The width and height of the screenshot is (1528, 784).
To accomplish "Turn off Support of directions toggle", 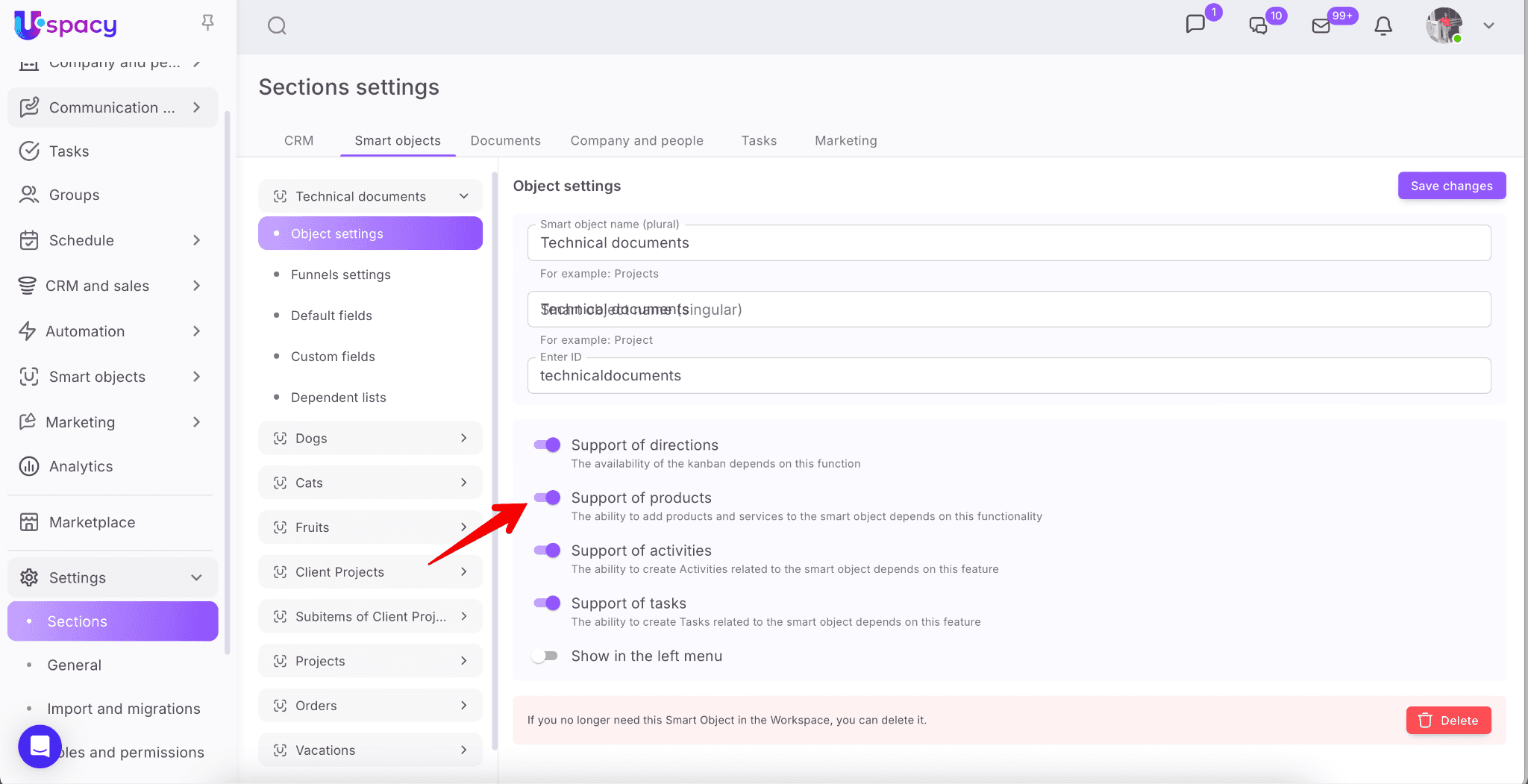I will [547, 445].
